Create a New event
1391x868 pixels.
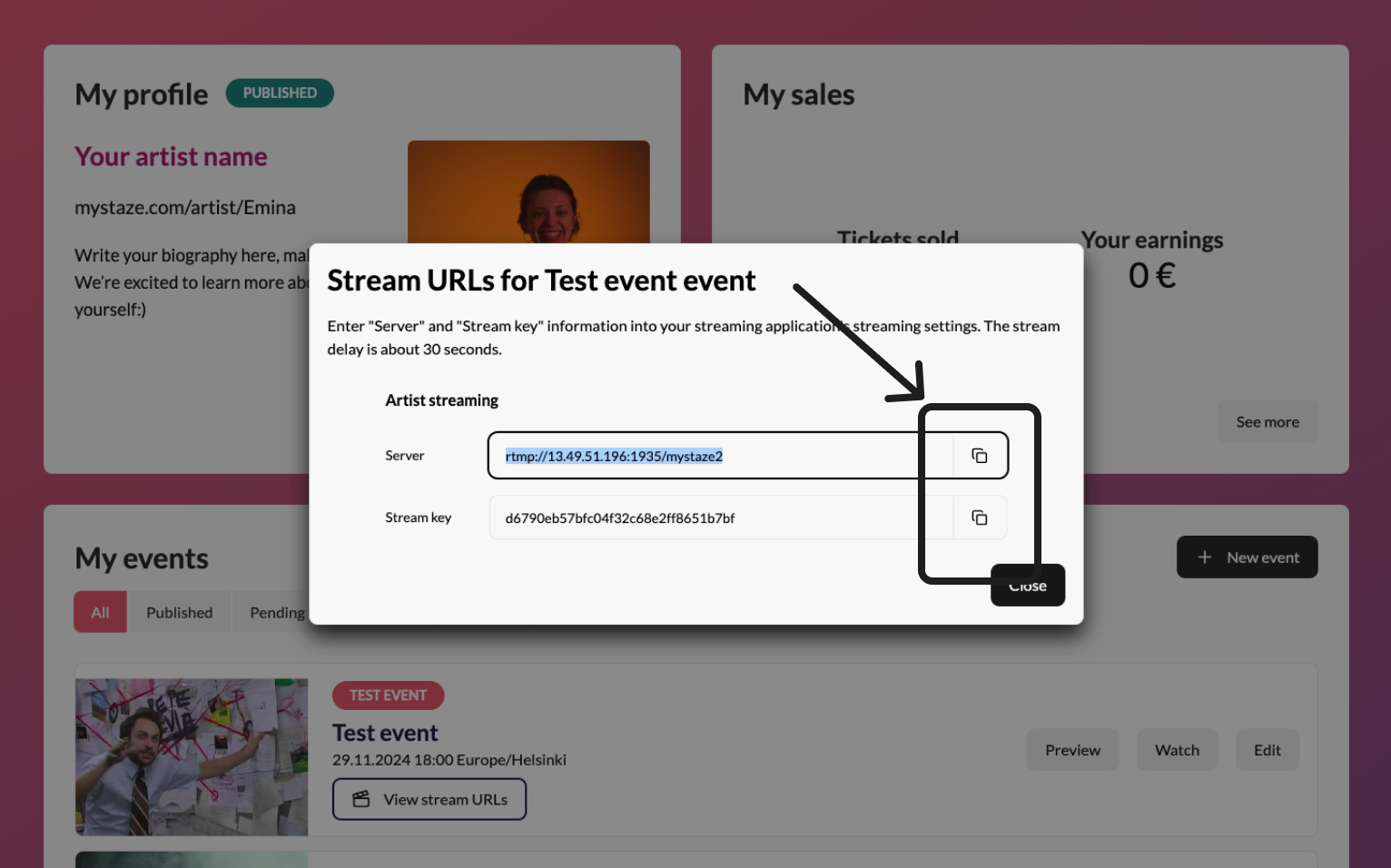(1247, 557)
